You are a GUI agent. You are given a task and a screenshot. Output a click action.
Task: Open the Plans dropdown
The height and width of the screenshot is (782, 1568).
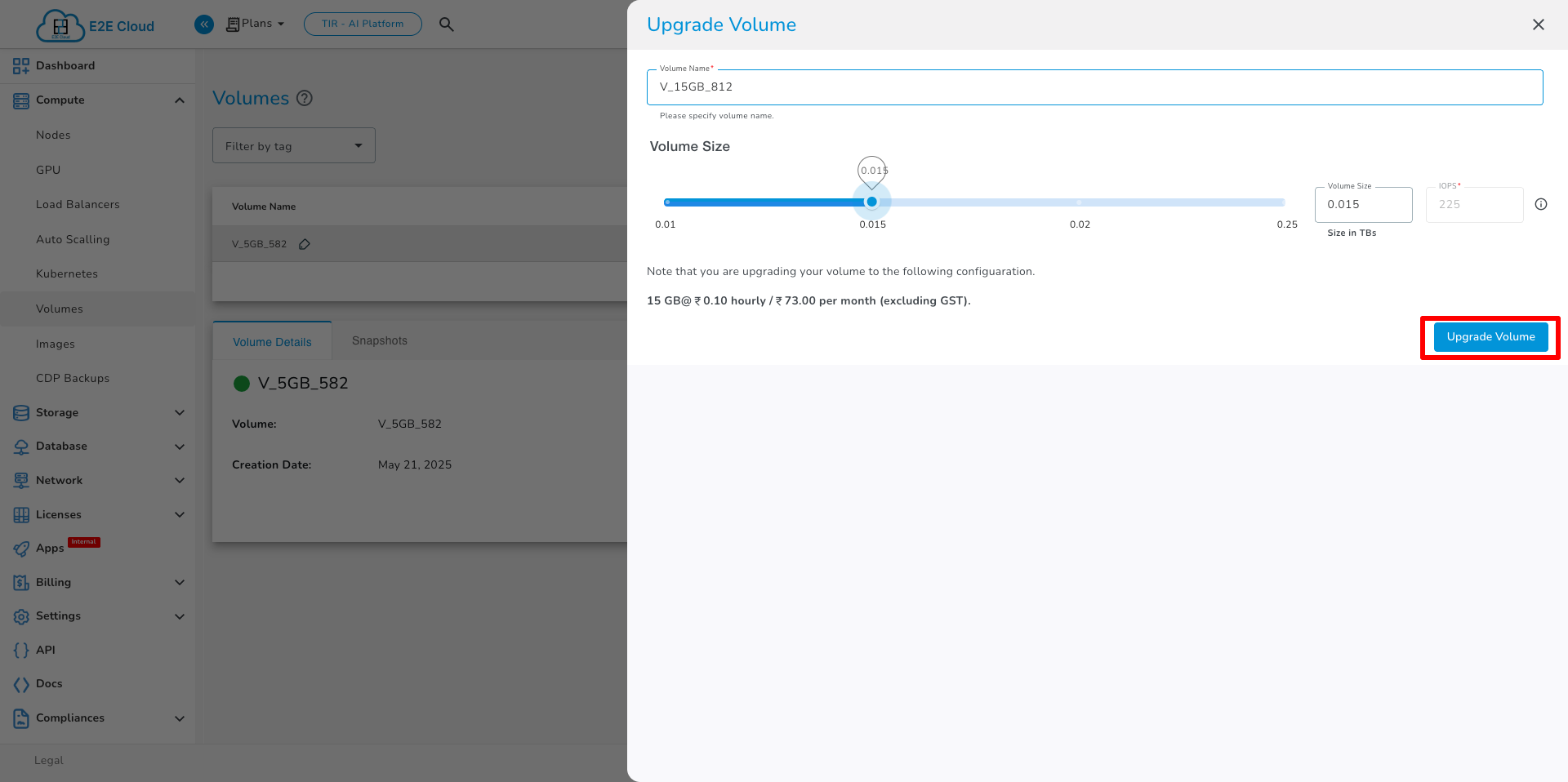coord(256,24)
